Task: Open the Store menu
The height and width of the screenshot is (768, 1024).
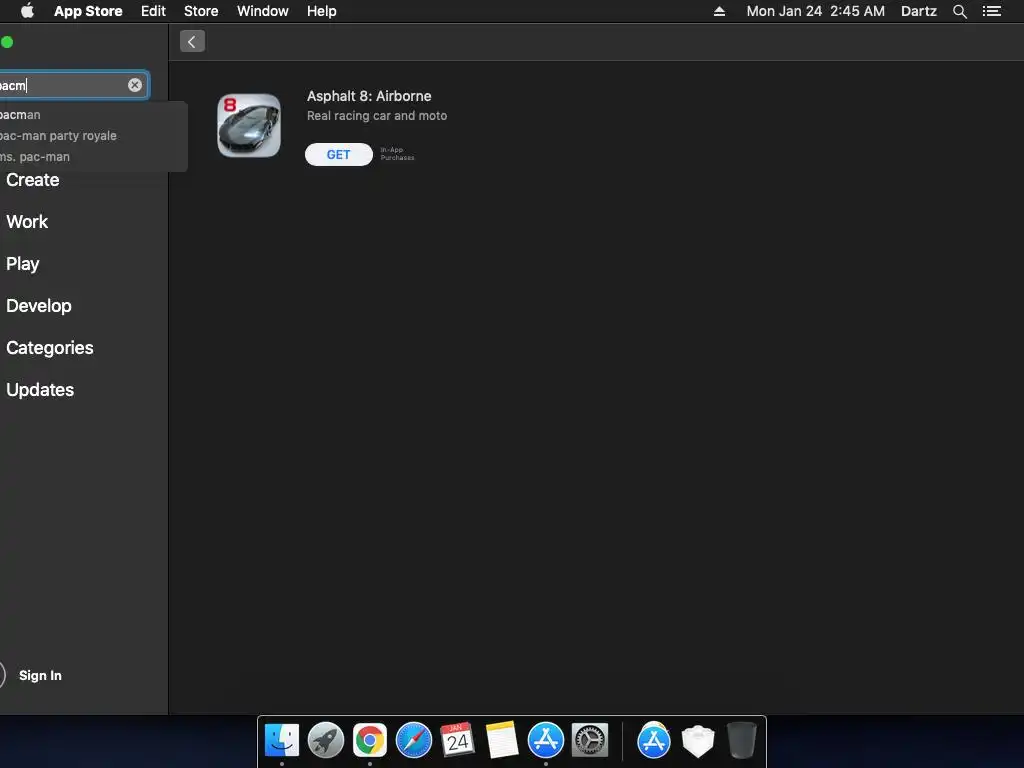Action: (x=201, y=11)
